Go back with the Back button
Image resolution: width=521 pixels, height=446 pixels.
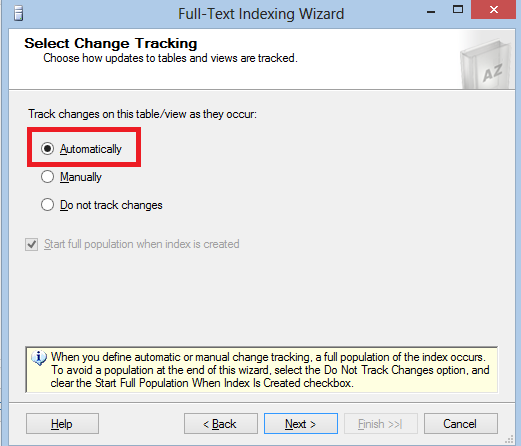(221, 424)
